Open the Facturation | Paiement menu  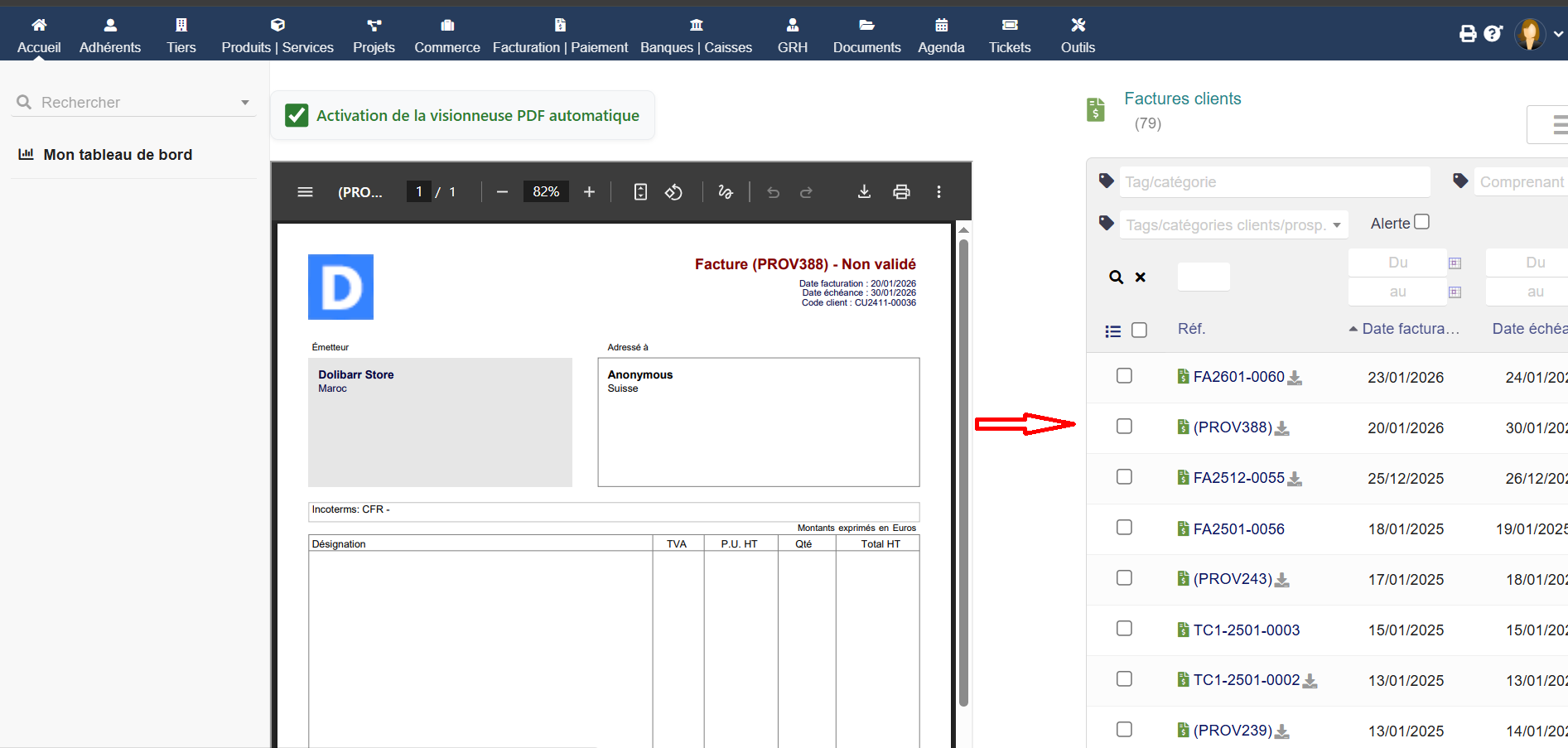[x=560, y=36]
